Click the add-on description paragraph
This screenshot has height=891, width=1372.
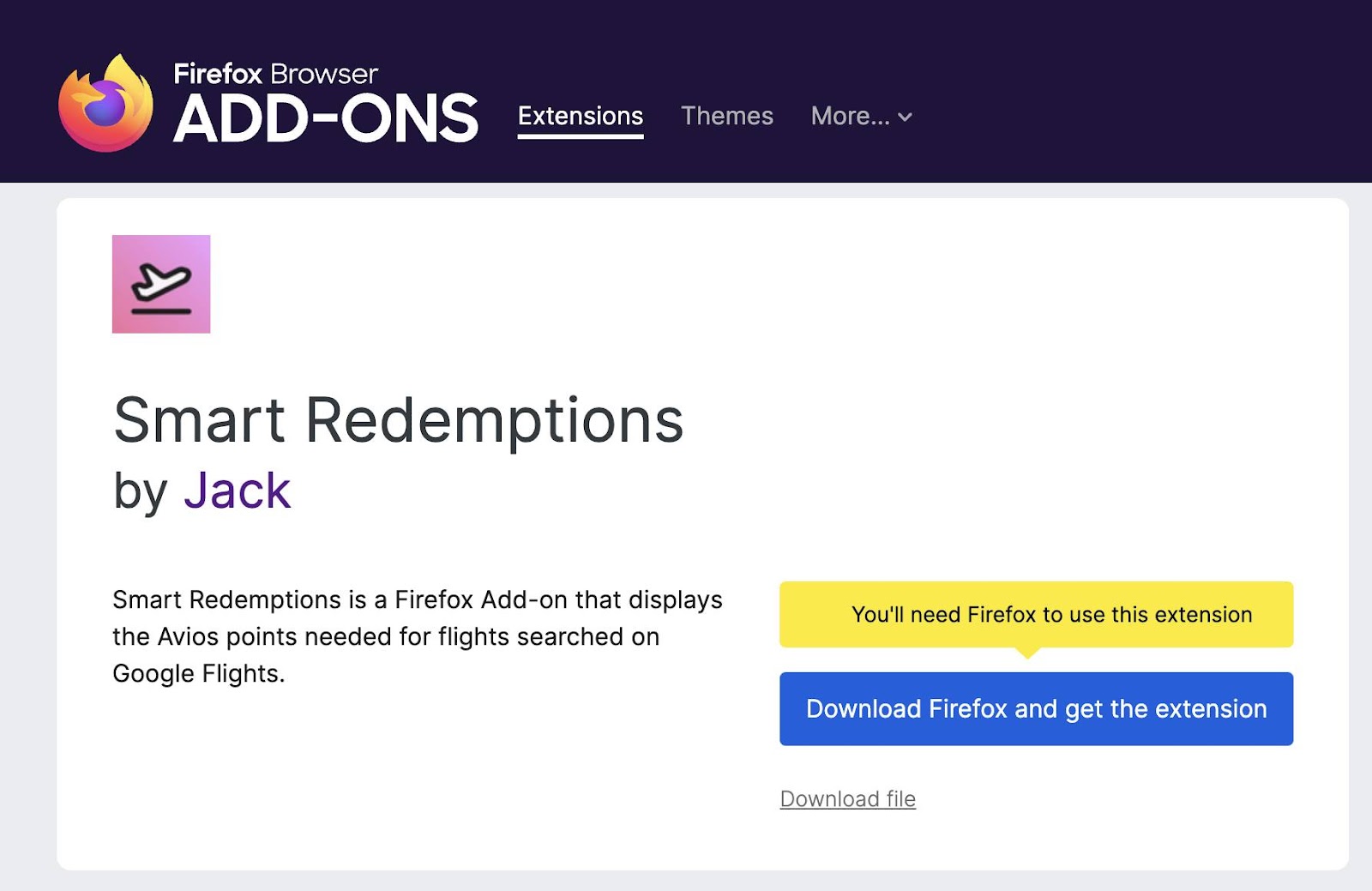click(418, 636)
